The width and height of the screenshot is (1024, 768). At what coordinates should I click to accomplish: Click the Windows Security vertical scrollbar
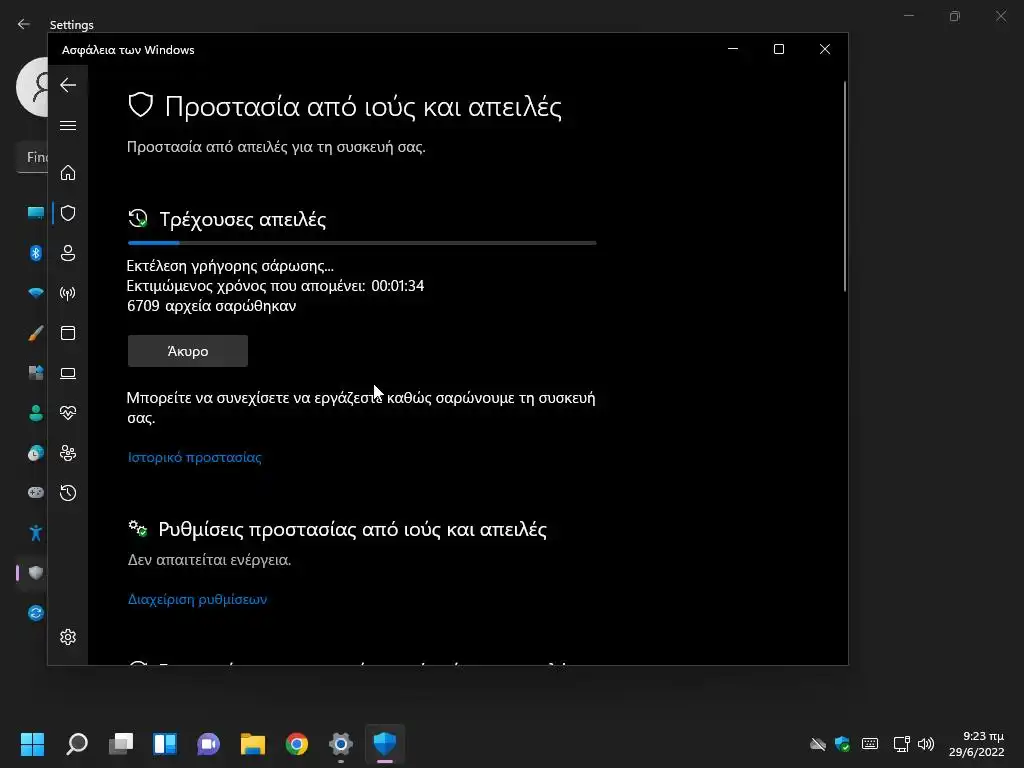point(844,186)
